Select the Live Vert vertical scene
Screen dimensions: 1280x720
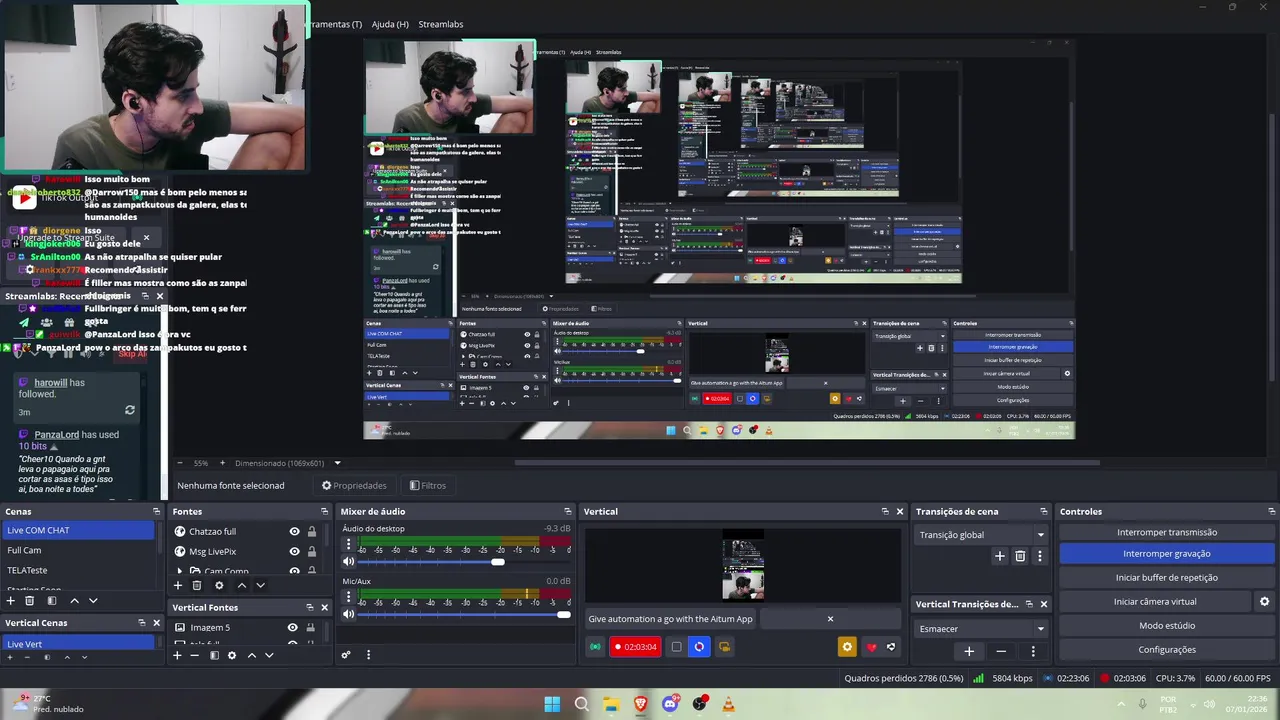tap(78, 644)
